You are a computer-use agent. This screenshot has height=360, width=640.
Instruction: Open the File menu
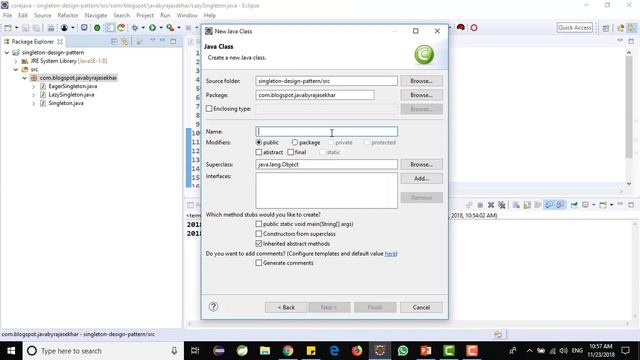tap(7, 16)
